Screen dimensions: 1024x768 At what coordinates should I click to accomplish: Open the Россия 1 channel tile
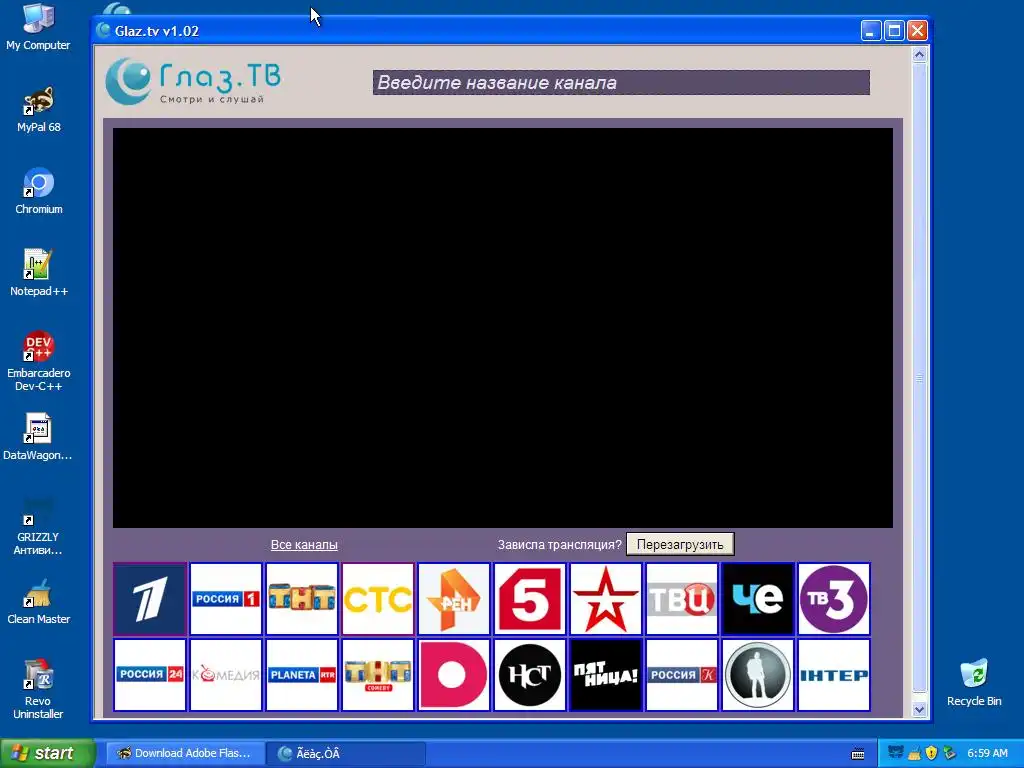pos(226,599)
